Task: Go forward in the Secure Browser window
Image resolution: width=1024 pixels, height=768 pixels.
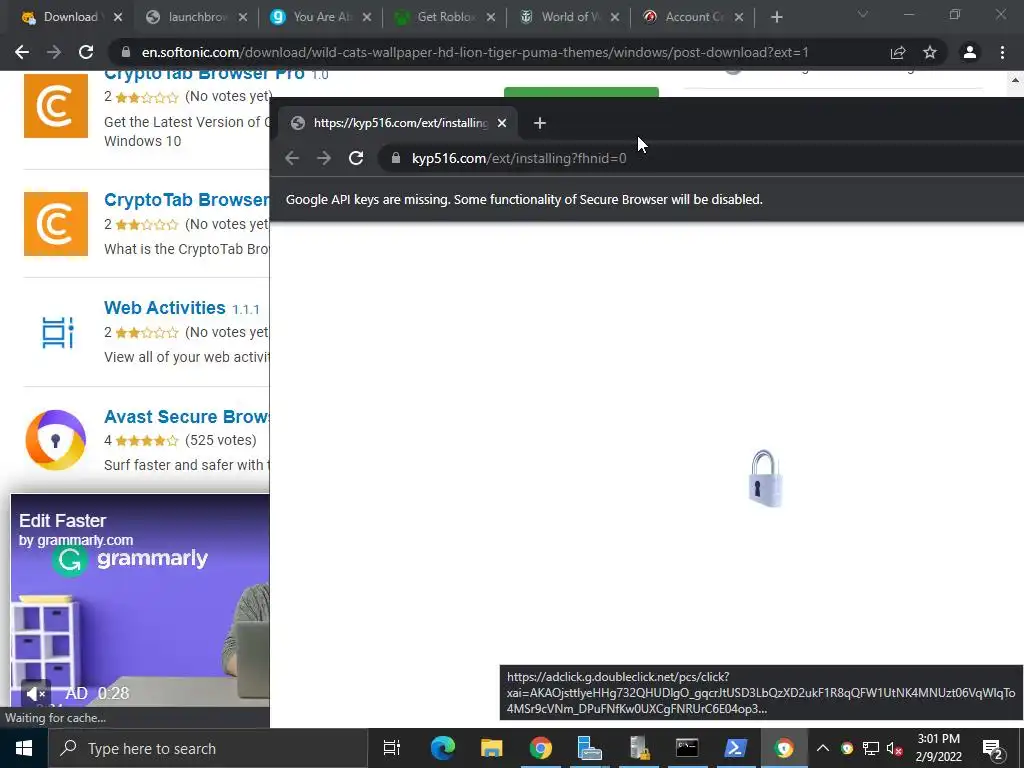Action: (x=324, y=158)
